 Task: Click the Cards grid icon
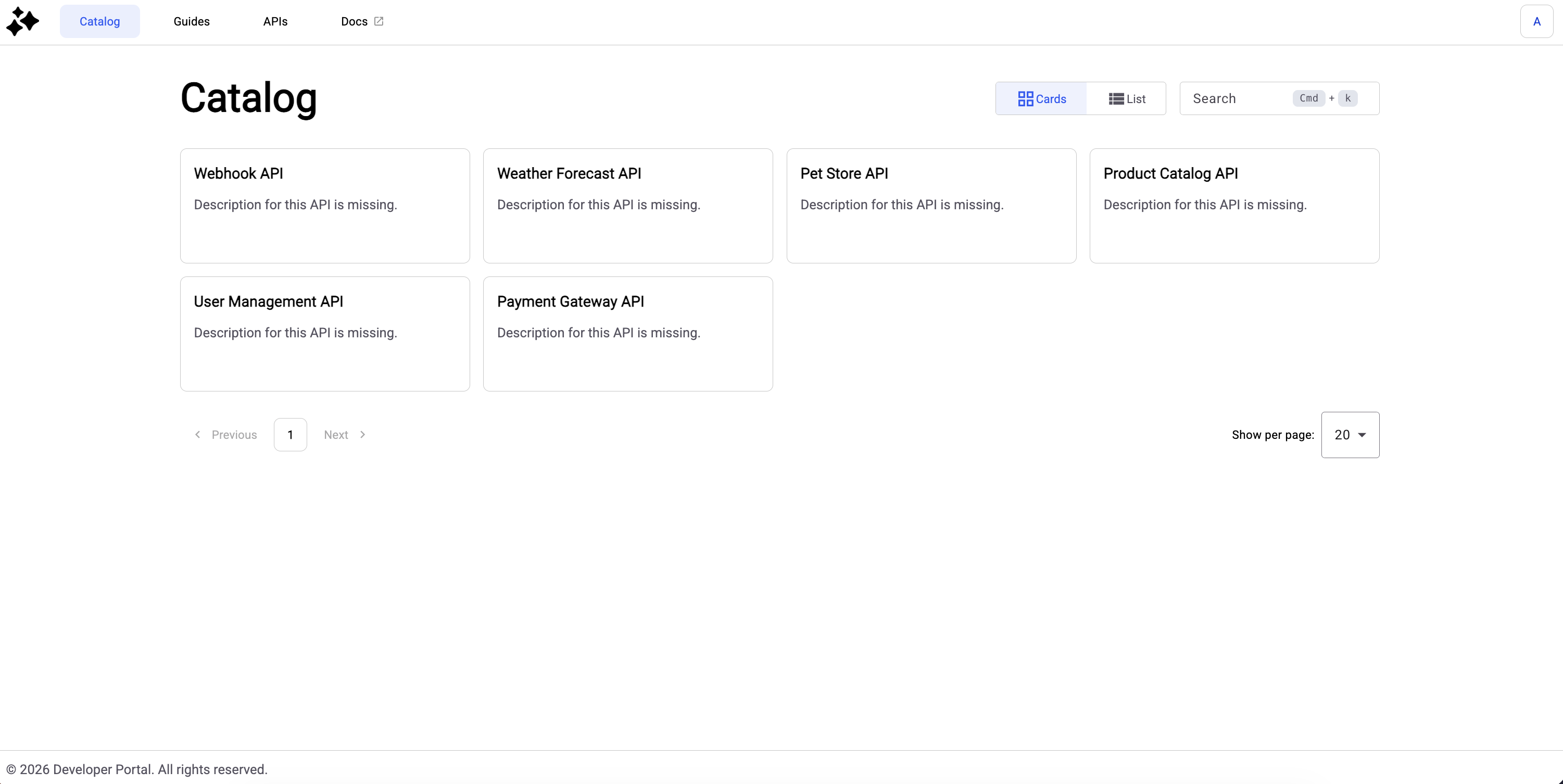pos(1025,98)
